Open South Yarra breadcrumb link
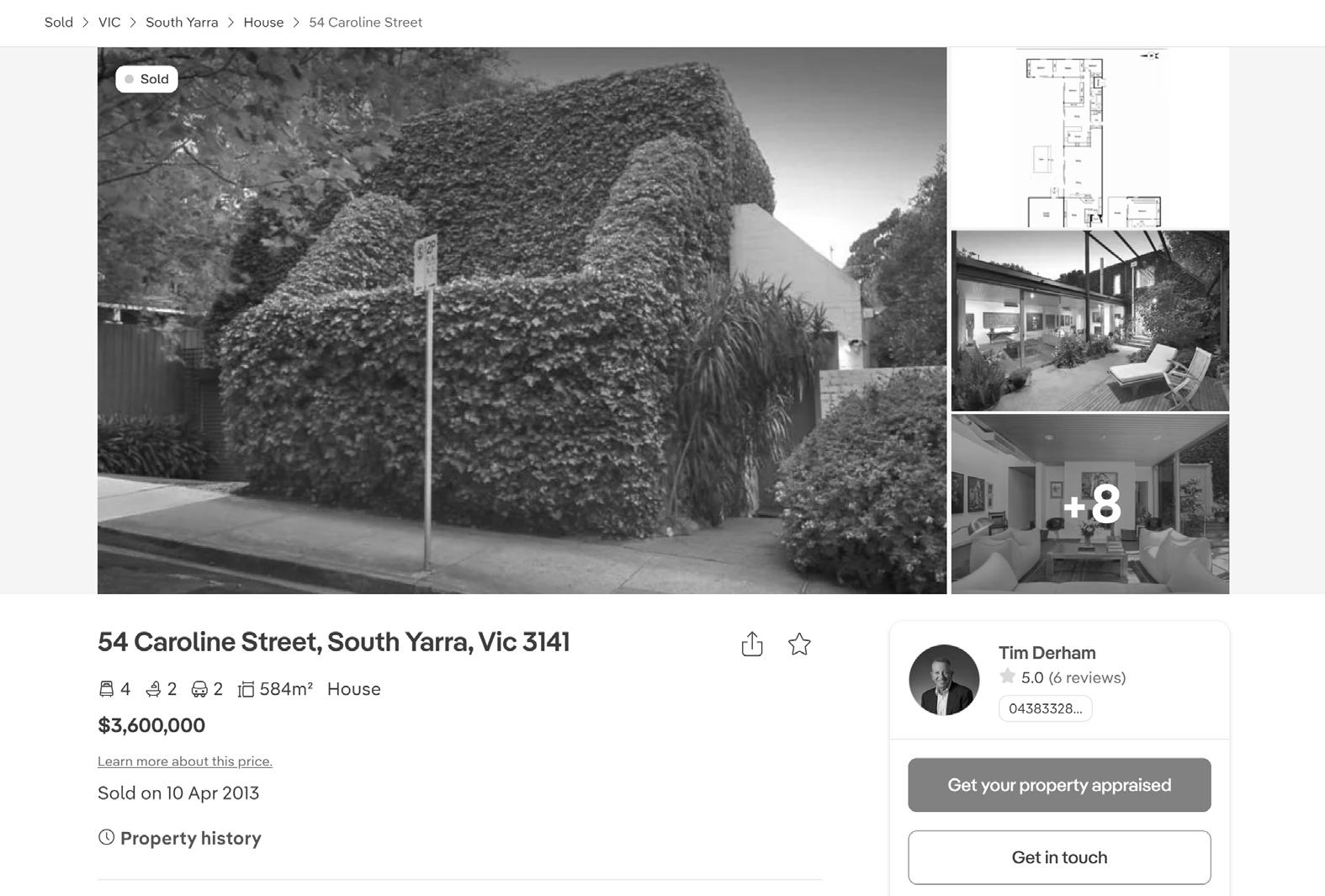1325x896 pixels. click(182, 23)
